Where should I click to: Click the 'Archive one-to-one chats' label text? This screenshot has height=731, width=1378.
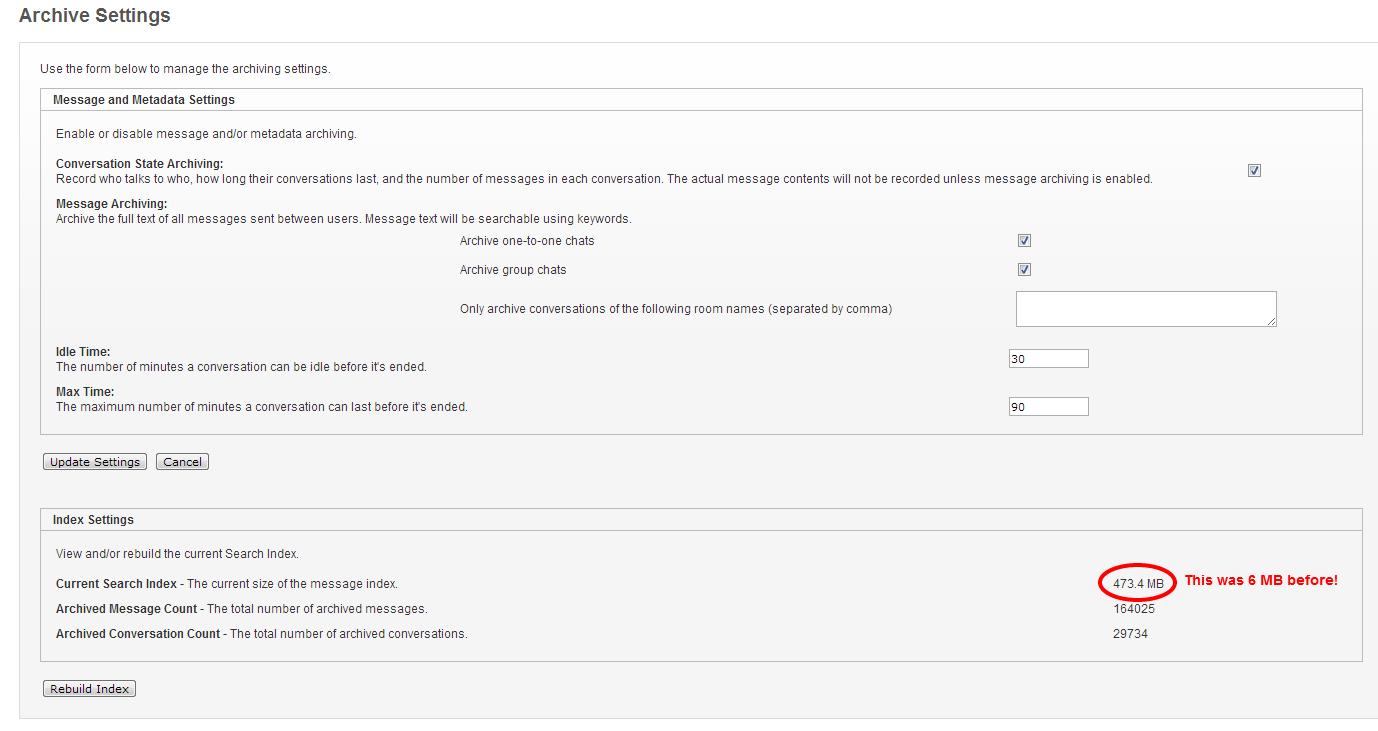click(x=527, y=241)
